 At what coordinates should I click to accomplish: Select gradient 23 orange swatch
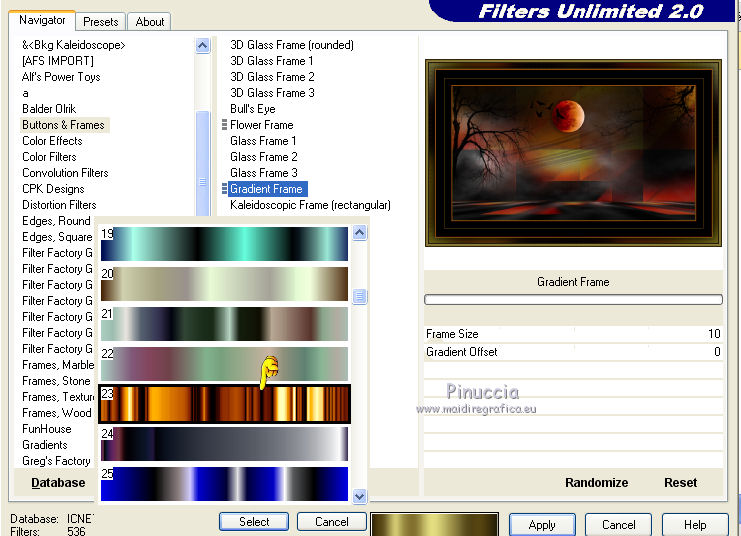click(224, 404)
